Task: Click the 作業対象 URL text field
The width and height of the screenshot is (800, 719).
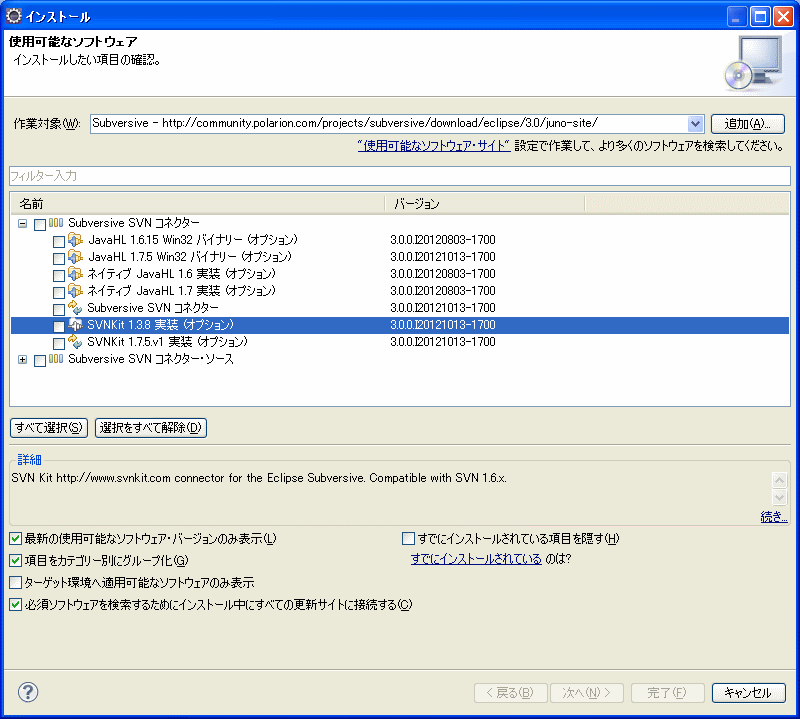Action: tap(389, 123)
